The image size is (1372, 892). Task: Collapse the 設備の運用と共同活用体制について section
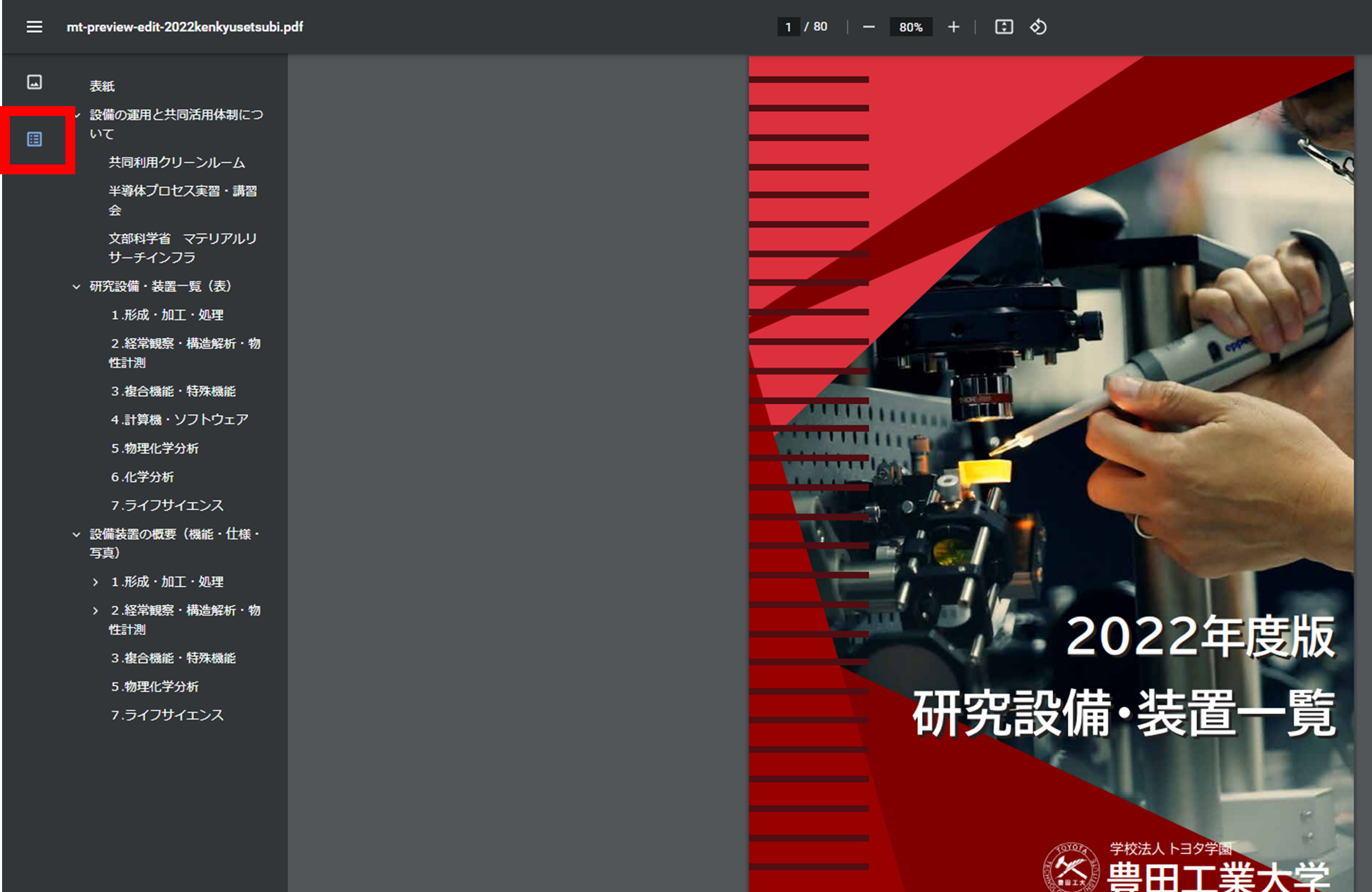pos(77,115)
